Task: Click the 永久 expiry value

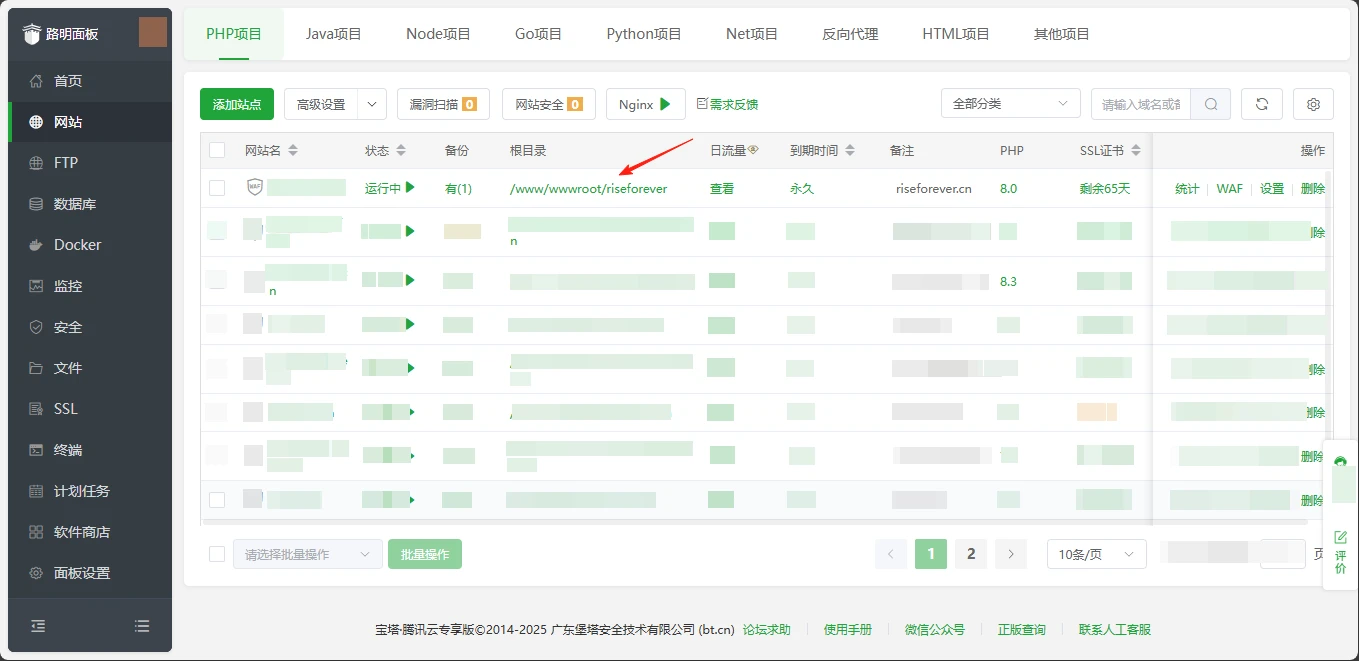Action: (x=802, y=188)
